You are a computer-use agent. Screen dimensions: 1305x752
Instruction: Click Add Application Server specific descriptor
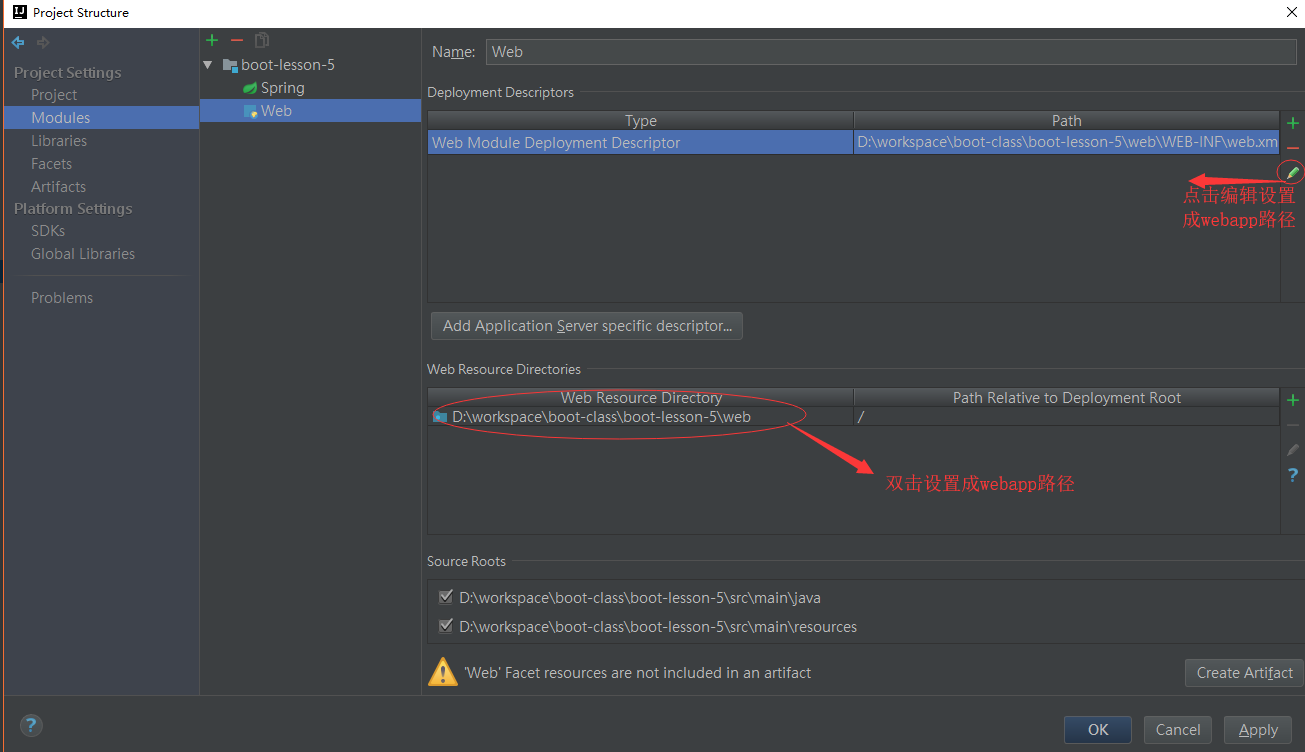tap(587, 326)
